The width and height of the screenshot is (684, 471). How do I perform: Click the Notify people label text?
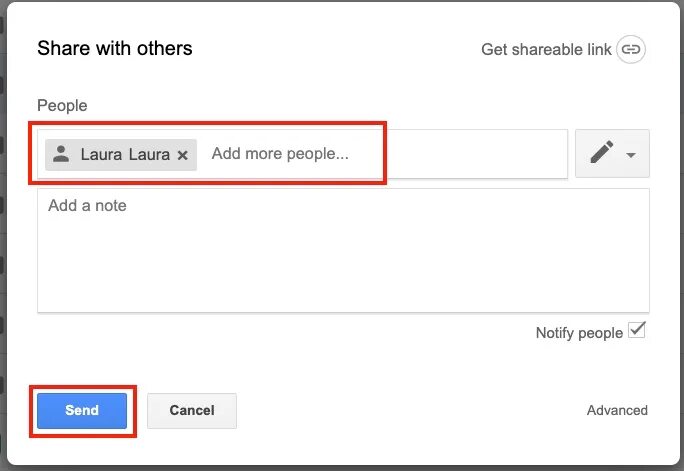click(579, 333)
